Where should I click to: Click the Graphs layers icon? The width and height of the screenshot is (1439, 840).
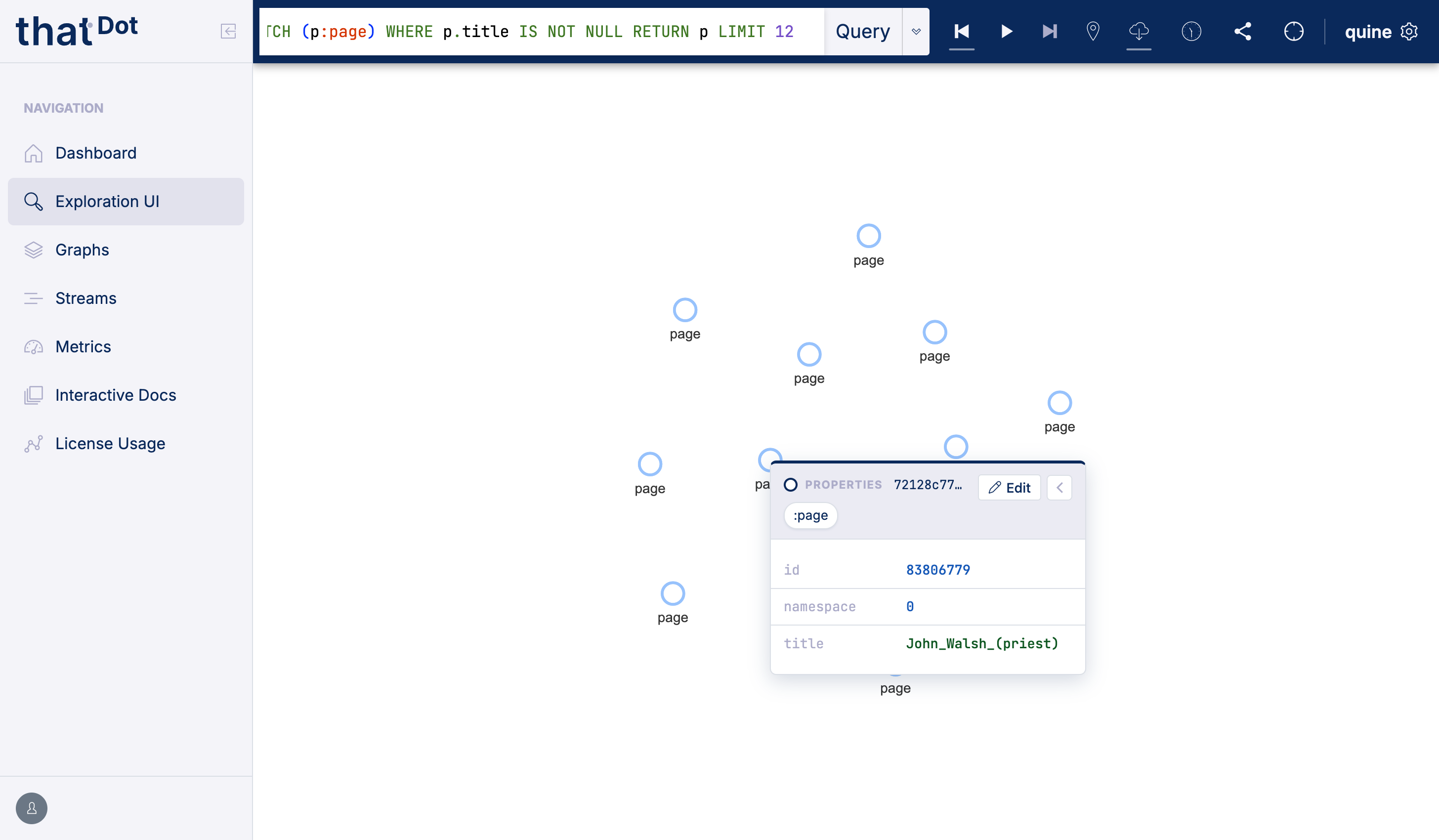tap(34, 250)
